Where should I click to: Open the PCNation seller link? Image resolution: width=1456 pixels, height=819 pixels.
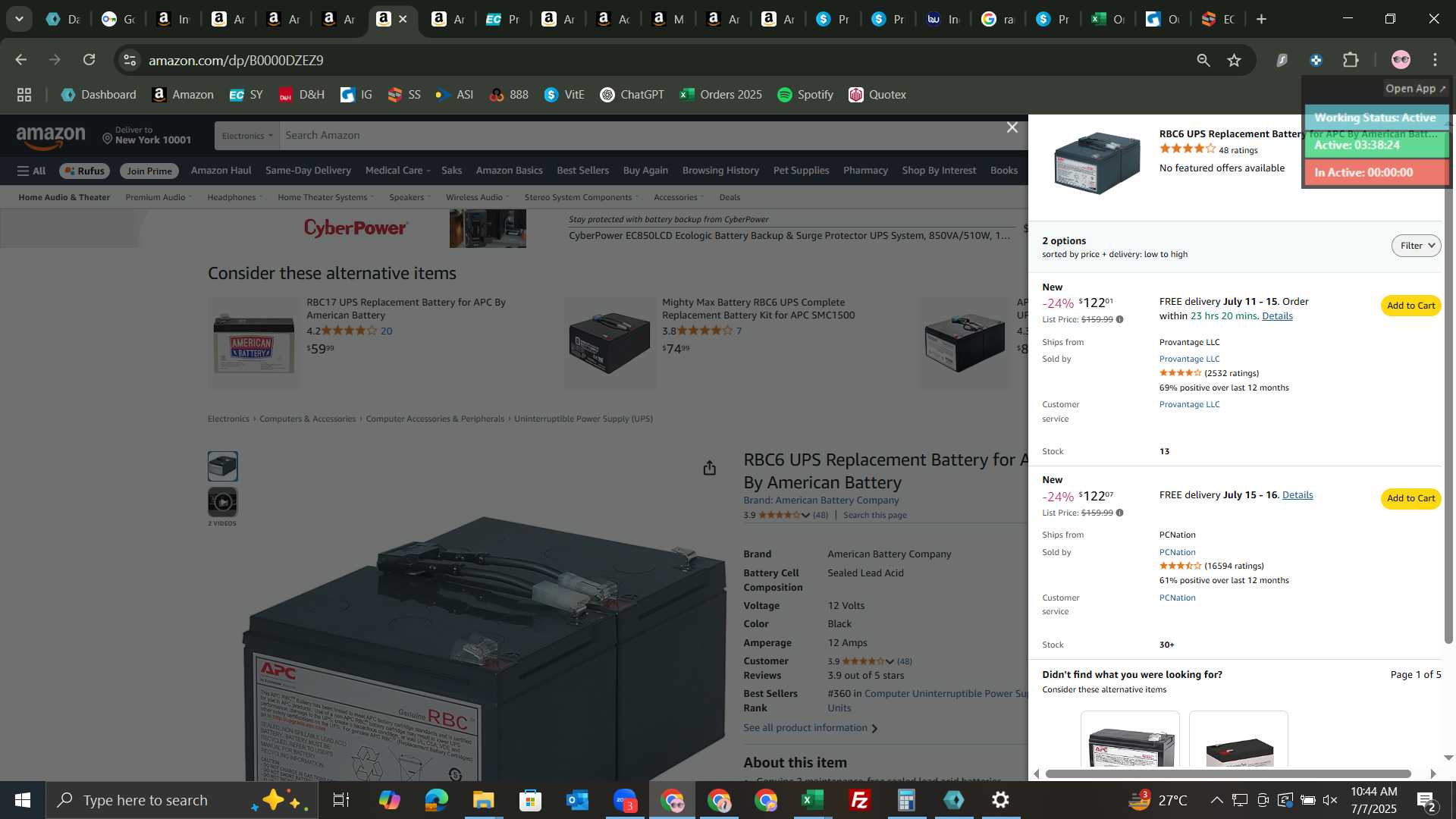pyautogui.click(x=1177, y=552)
